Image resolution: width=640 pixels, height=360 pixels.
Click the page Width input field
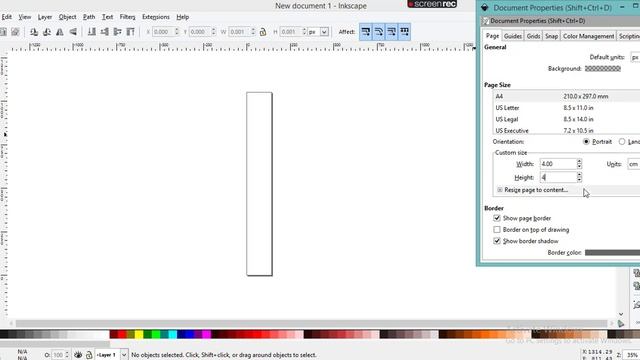(558, 164)
